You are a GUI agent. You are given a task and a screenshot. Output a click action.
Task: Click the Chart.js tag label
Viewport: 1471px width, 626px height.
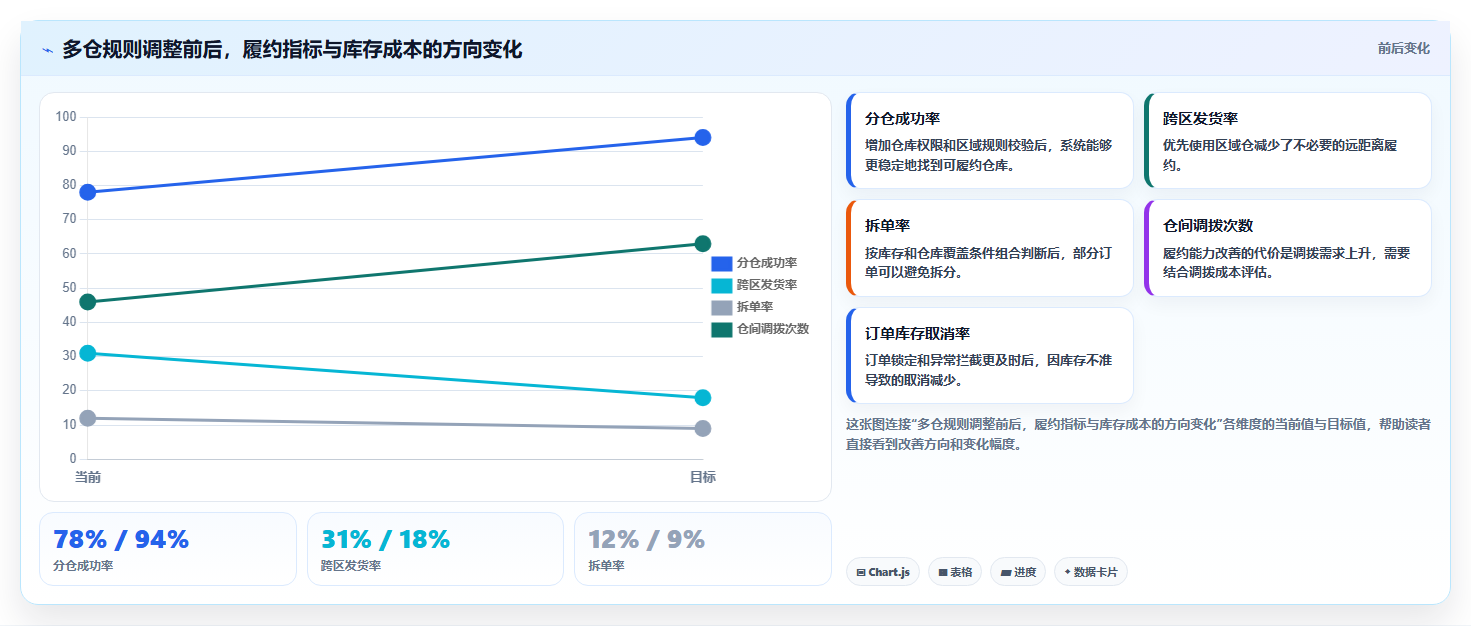[889, 573]
